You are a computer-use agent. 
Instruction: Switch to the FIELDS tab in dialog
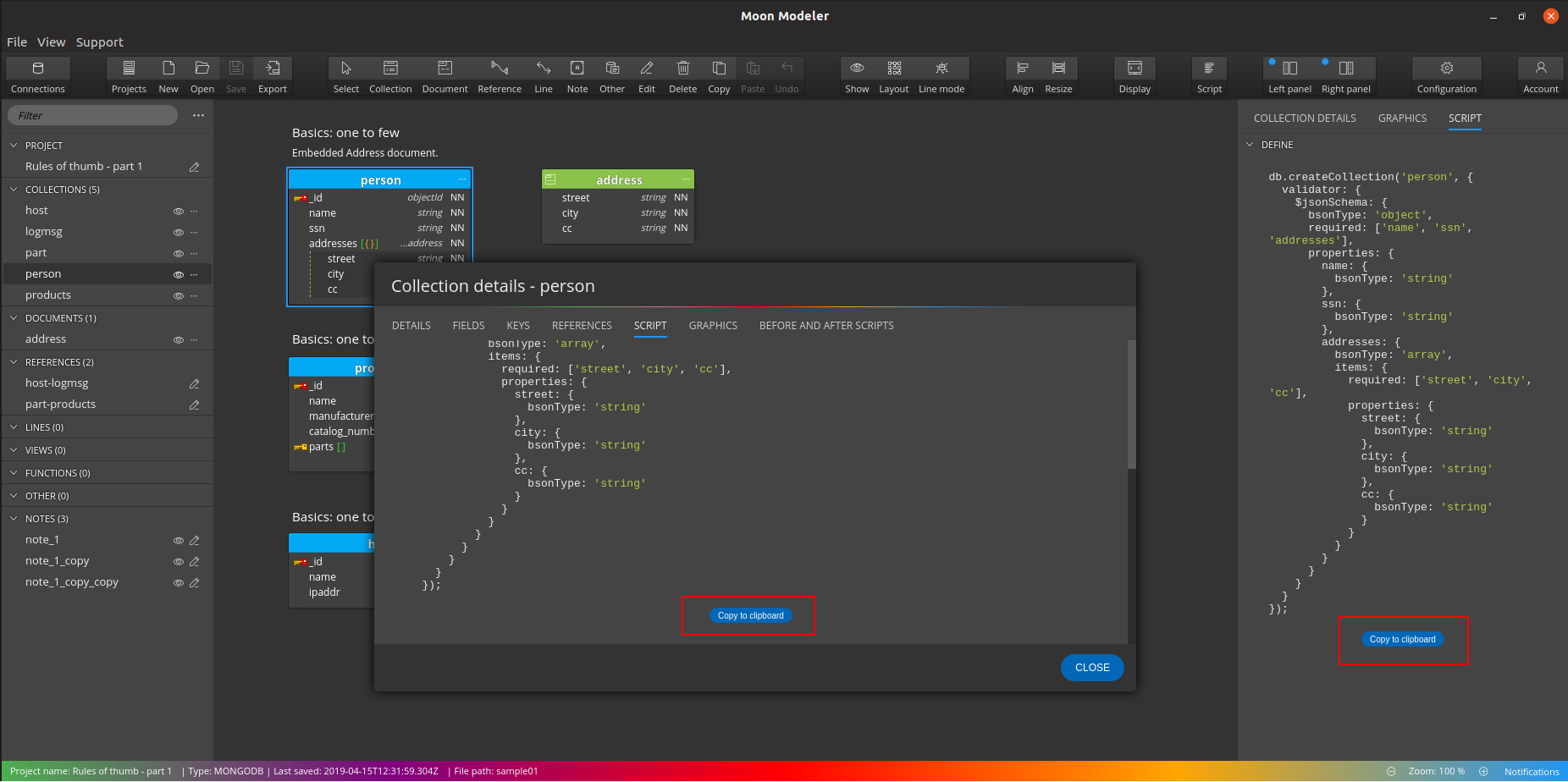pos(468,326)
